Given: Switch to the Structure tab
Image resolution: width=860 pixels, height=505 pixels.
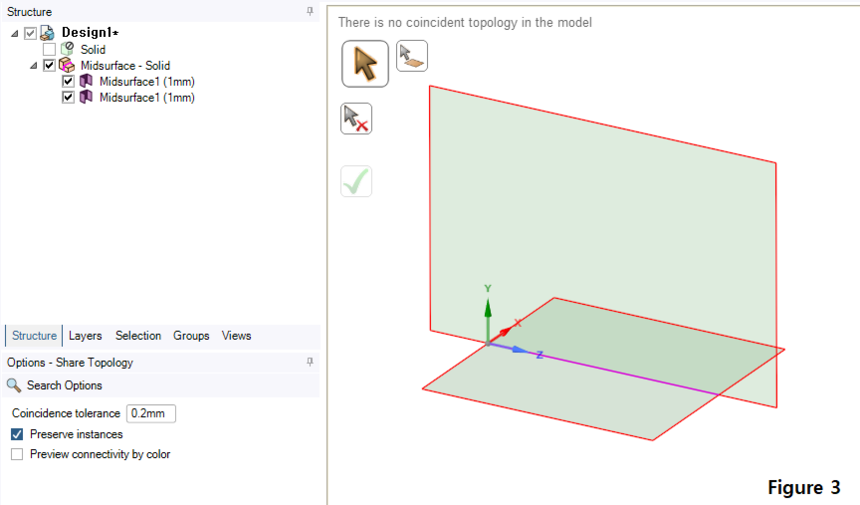Looking at the screenshot, I should point(34,336).
